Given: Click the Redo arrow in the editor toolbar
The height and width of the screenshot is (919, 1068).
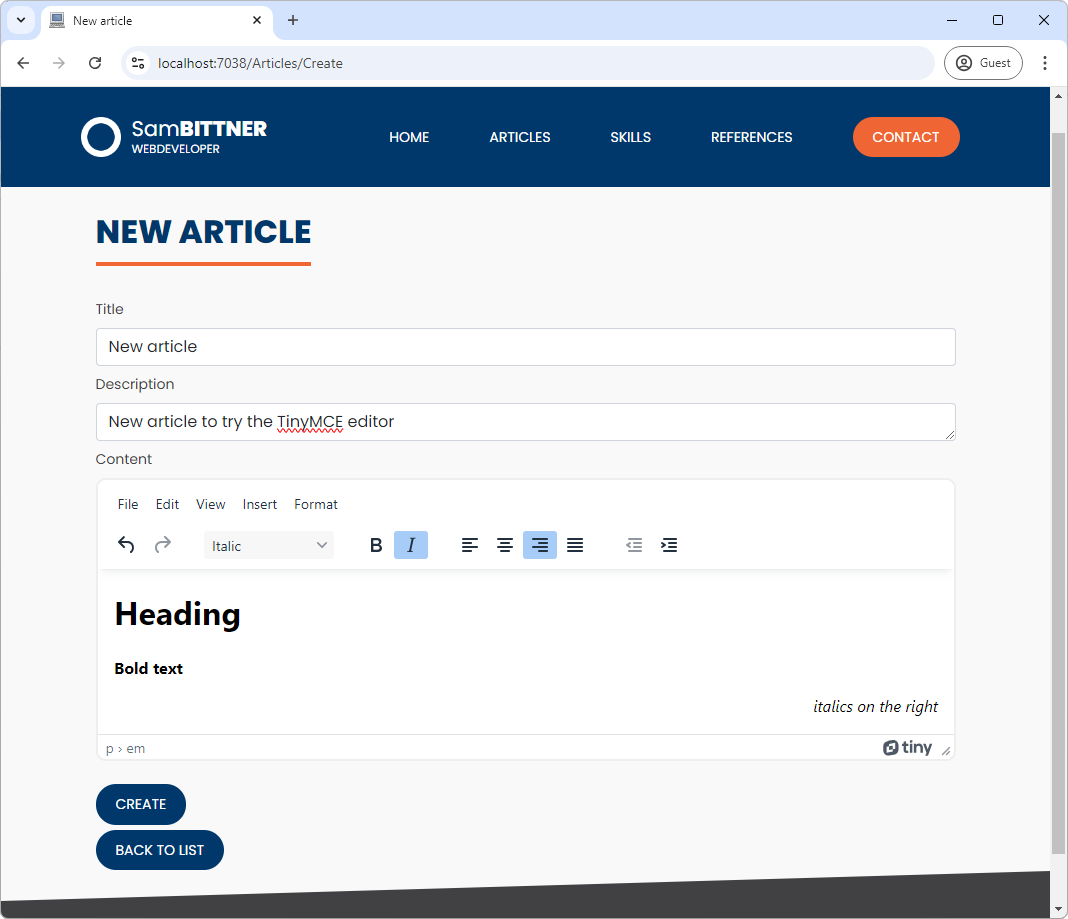Looking at the screenshot, I should click(x=162, y=545).
